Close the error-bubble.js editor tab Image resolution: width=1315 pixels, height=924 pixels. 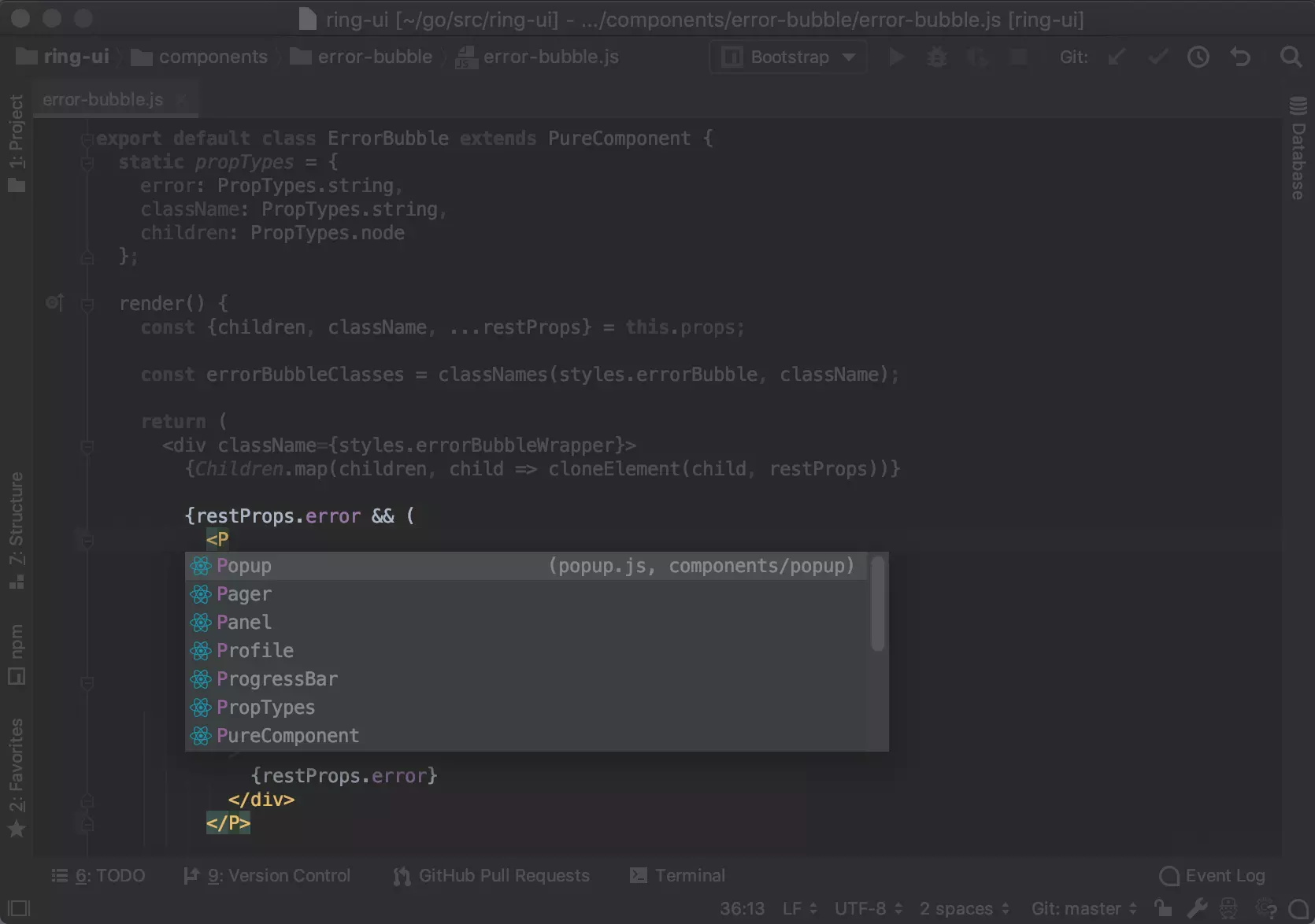[182, 100]
